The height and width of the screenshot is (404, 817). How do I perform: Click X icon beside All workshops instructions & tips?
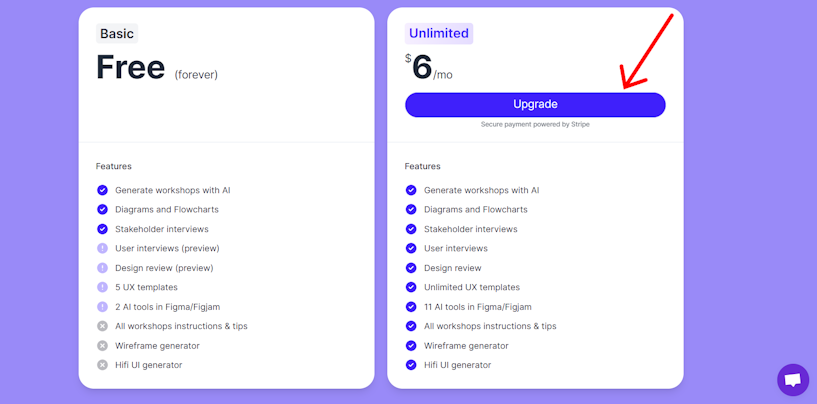[102, 326]
